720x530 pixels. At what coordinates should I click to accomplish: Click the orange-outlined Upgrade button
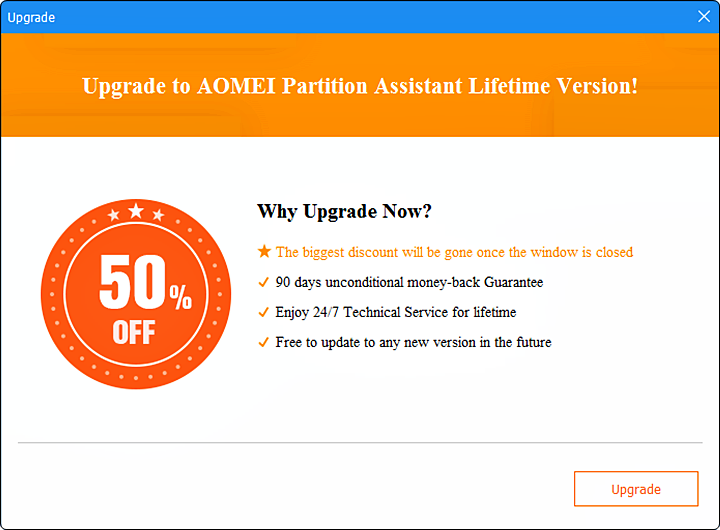[636, 489]
